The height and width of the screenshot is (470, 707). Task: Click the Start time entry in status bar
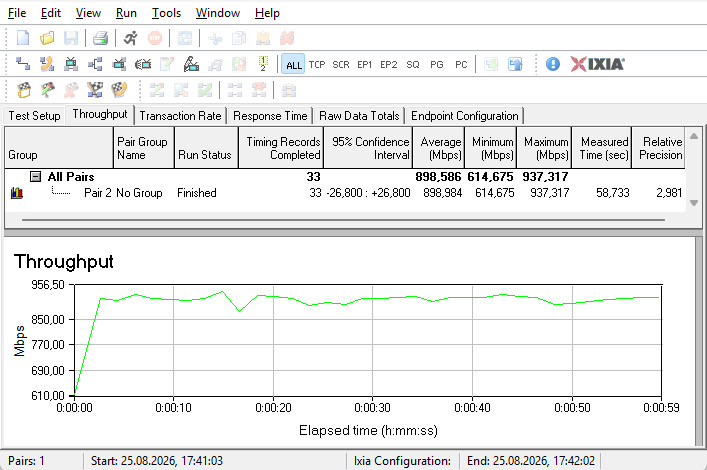click(x=156, y=461)
